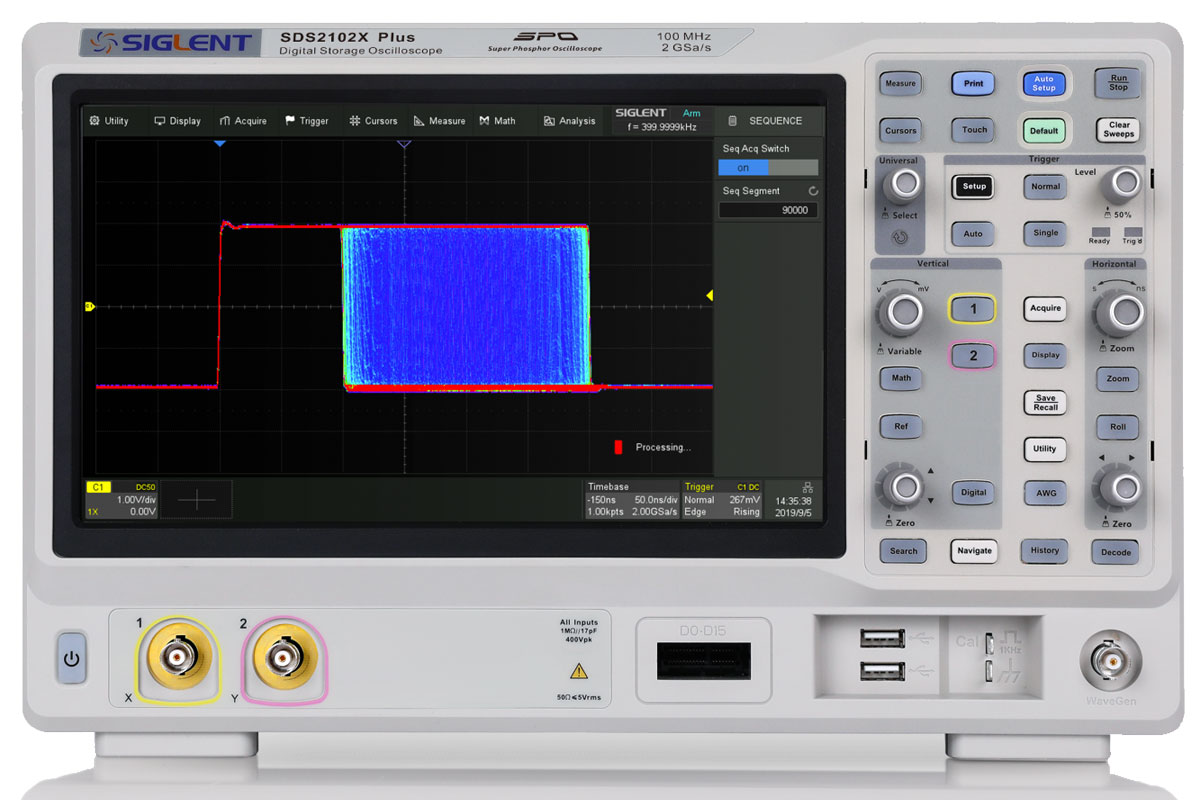Click the blue Print button

tap(973, 84)
